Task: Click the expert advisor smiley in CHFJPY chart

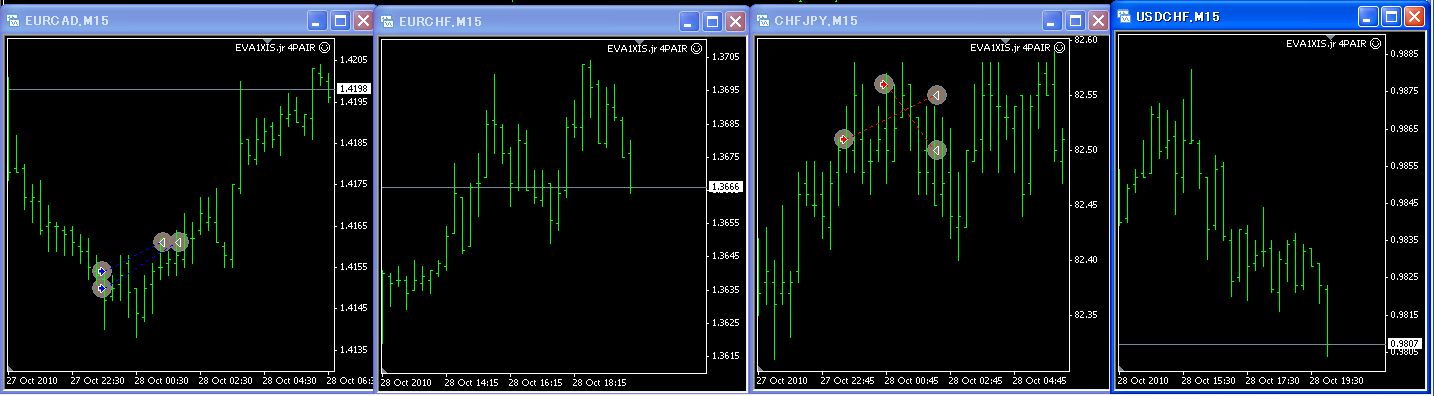Action: 1060,47
